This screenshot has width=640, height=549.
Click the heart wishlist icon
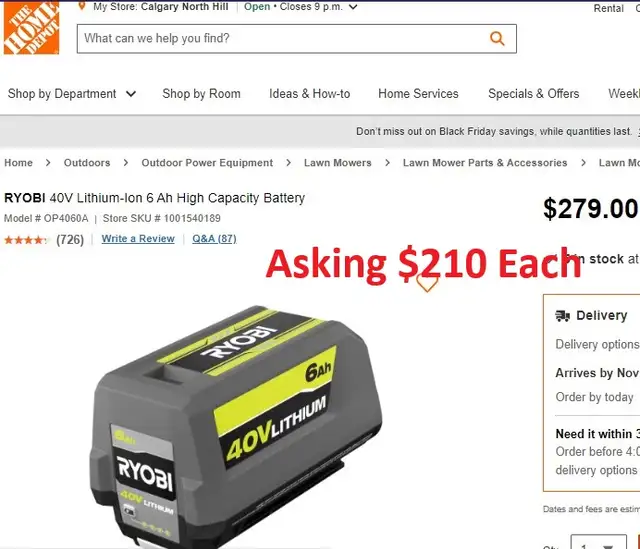[x=427, y=282]
